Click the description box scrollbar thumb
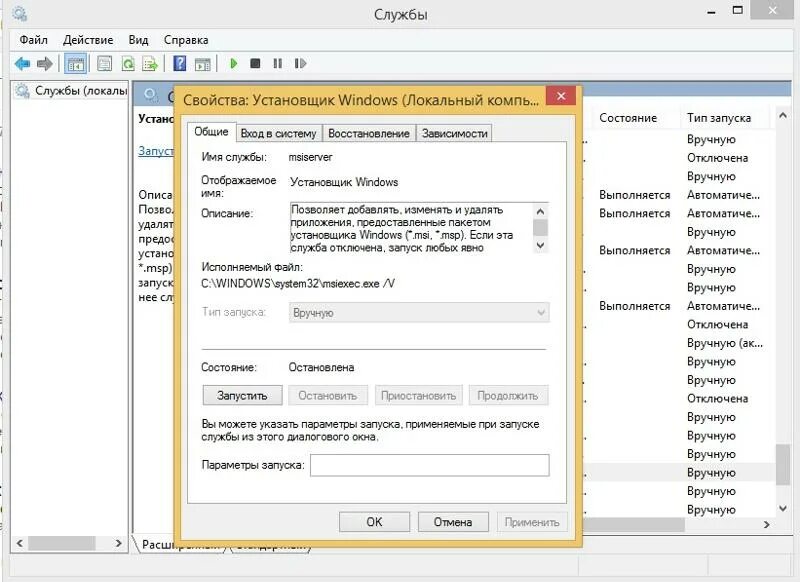The height and width of the screenshot is (582, 800). [x=540, y=227]
